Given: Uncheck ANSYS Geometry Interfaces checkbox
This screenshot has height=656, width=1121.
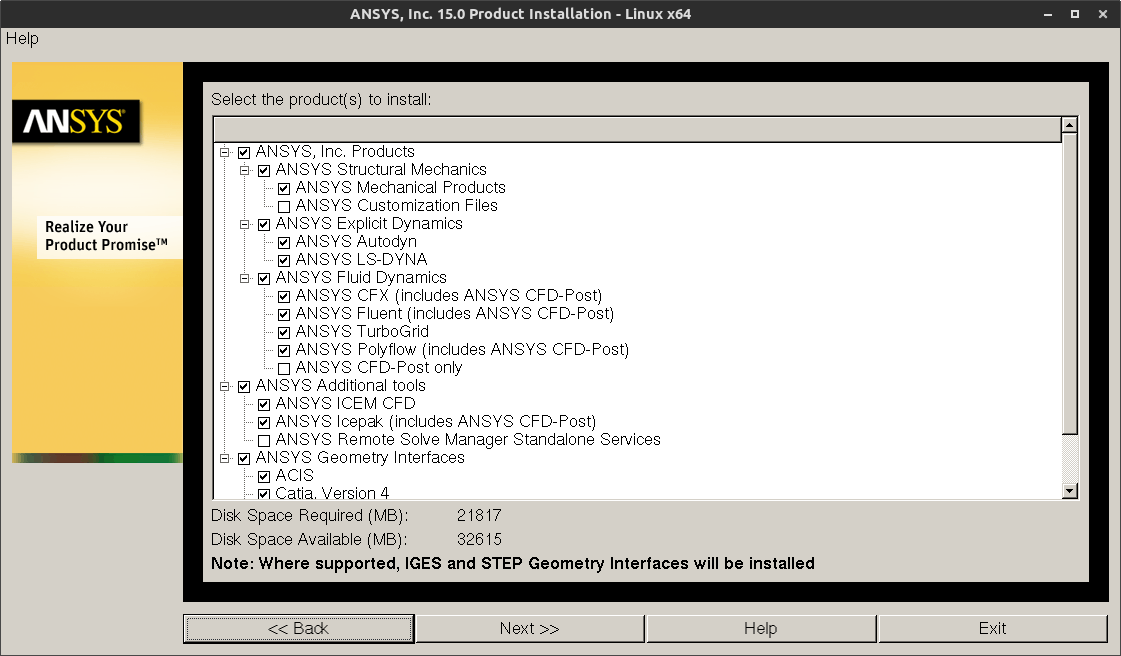Looking at the screenshot, I should click(244, 458).
